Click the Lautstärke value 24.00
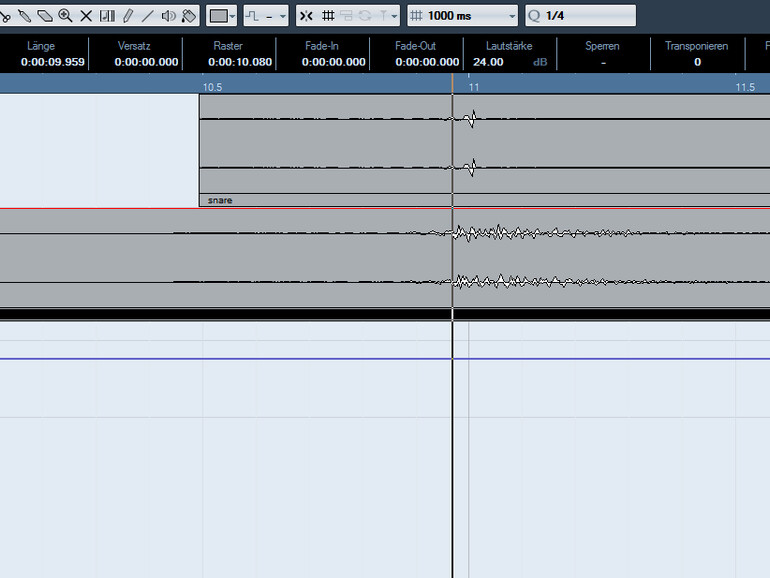Viewport: 770px width, 578px height. coord(488,62)
